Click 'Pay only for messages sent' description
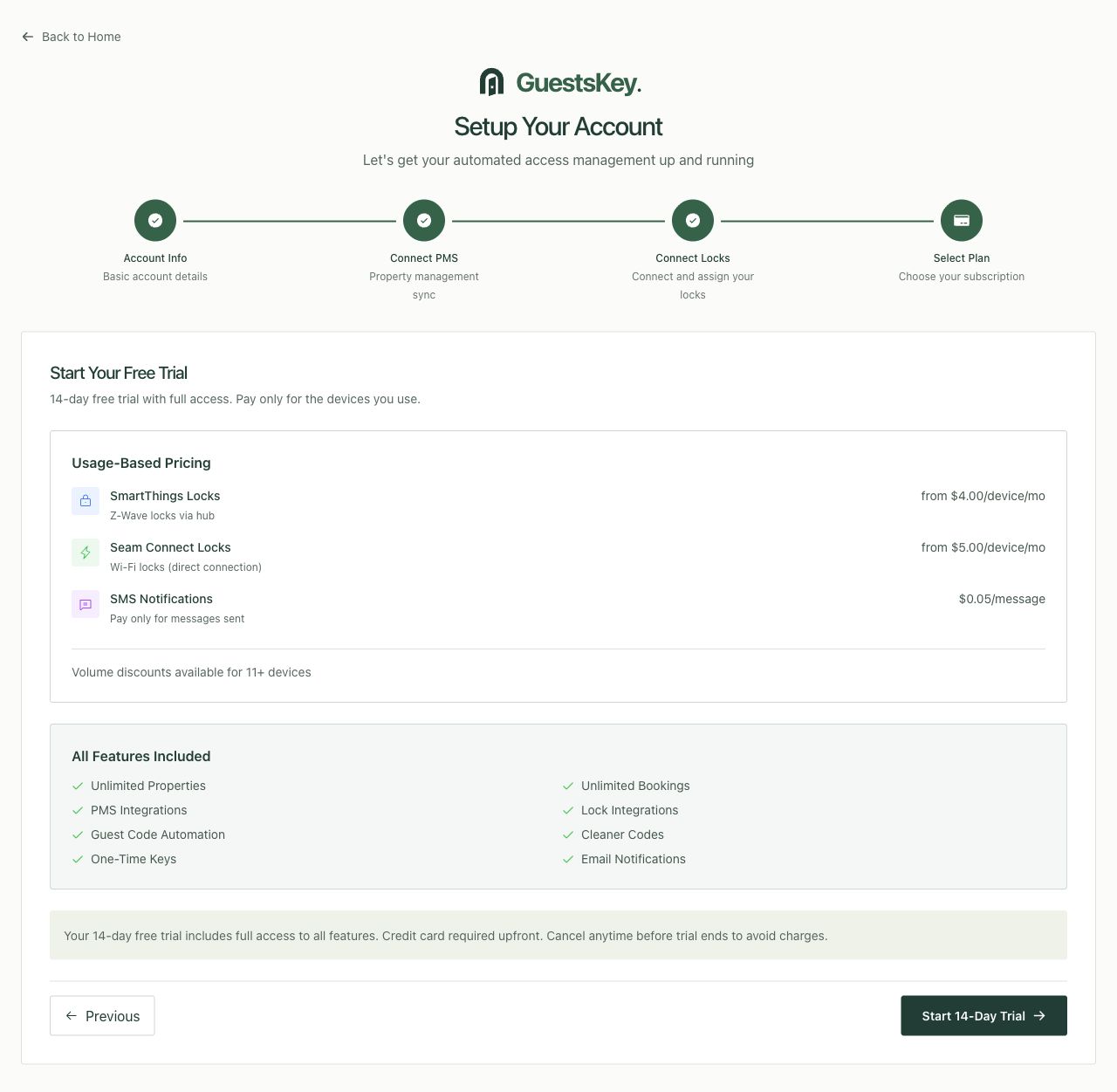 click(x=177, y=619)
